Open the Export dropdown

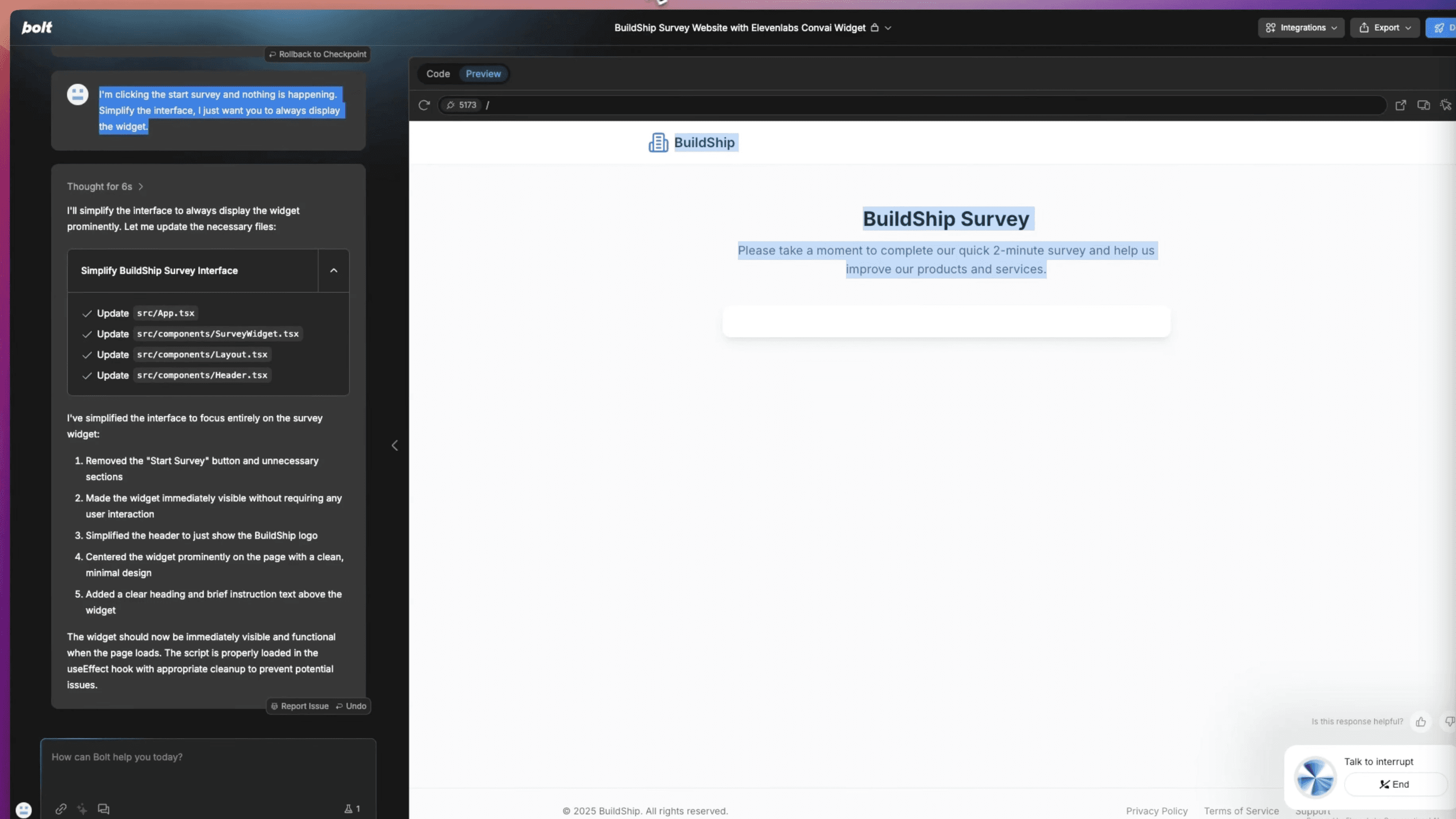point(1385,28)
